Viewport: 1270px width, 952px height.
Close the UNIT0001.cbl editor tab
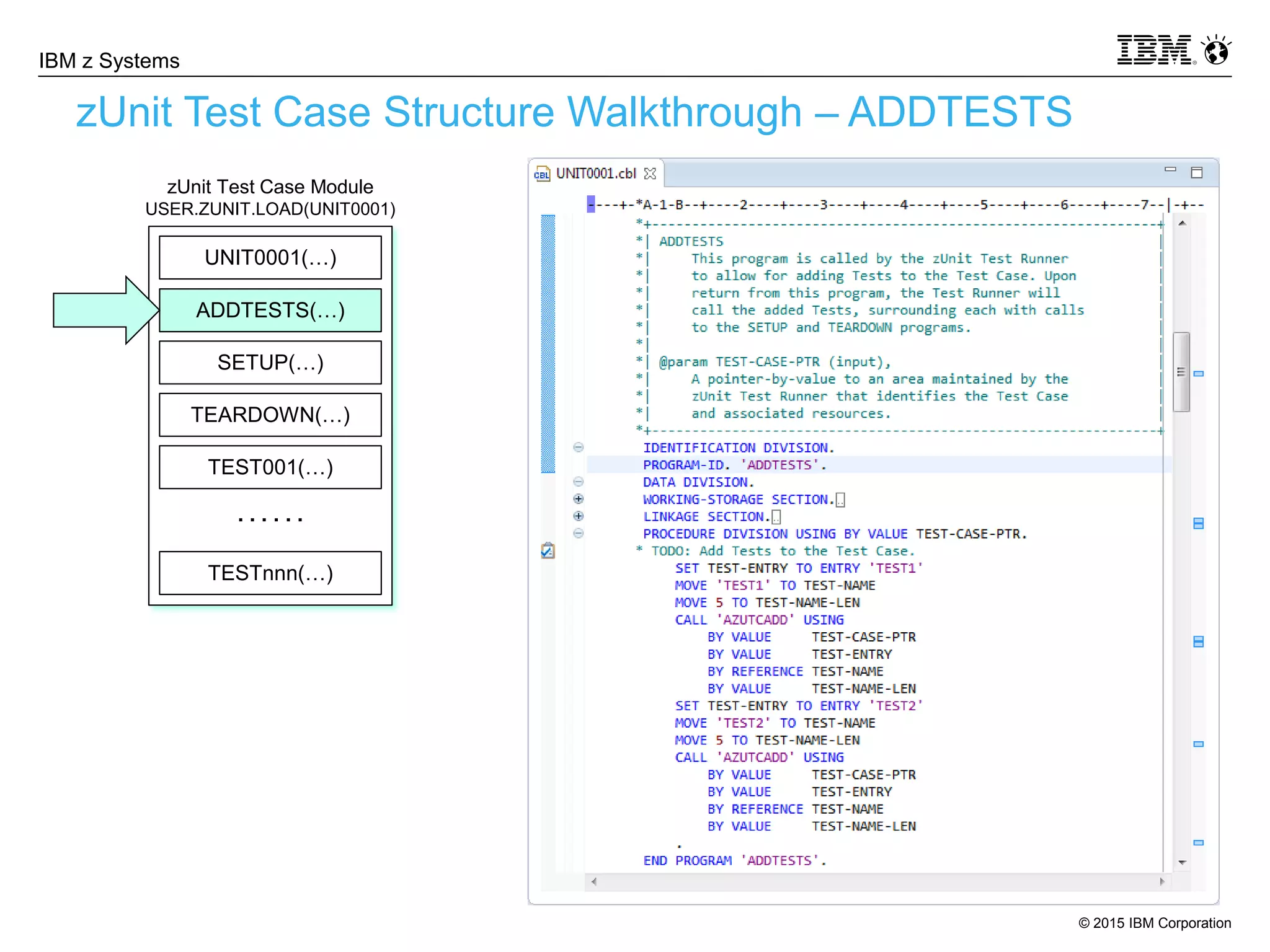(650, 174)
